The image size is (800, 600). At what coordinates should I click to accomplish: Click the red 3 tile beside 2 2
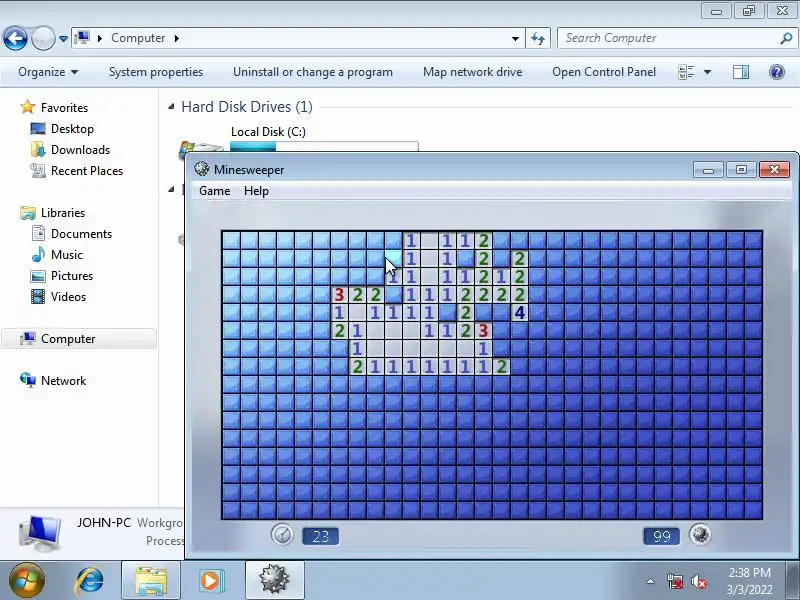(339, 295)
